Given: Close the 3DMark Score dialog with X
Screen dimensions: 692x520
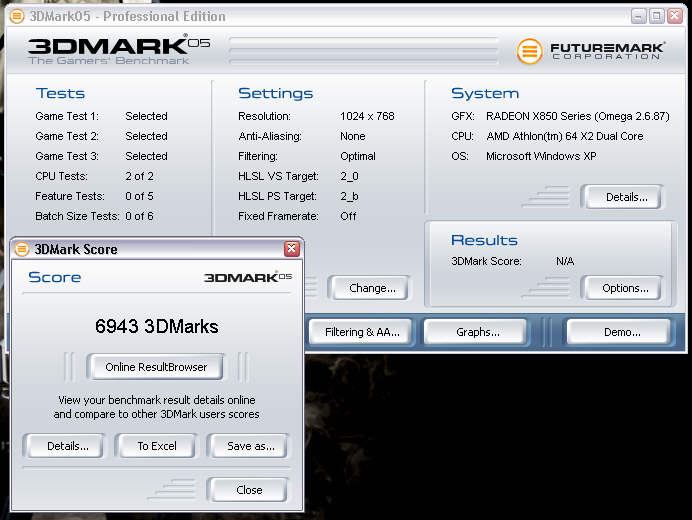Looking at the screenshot, I should tap(292, 249).
